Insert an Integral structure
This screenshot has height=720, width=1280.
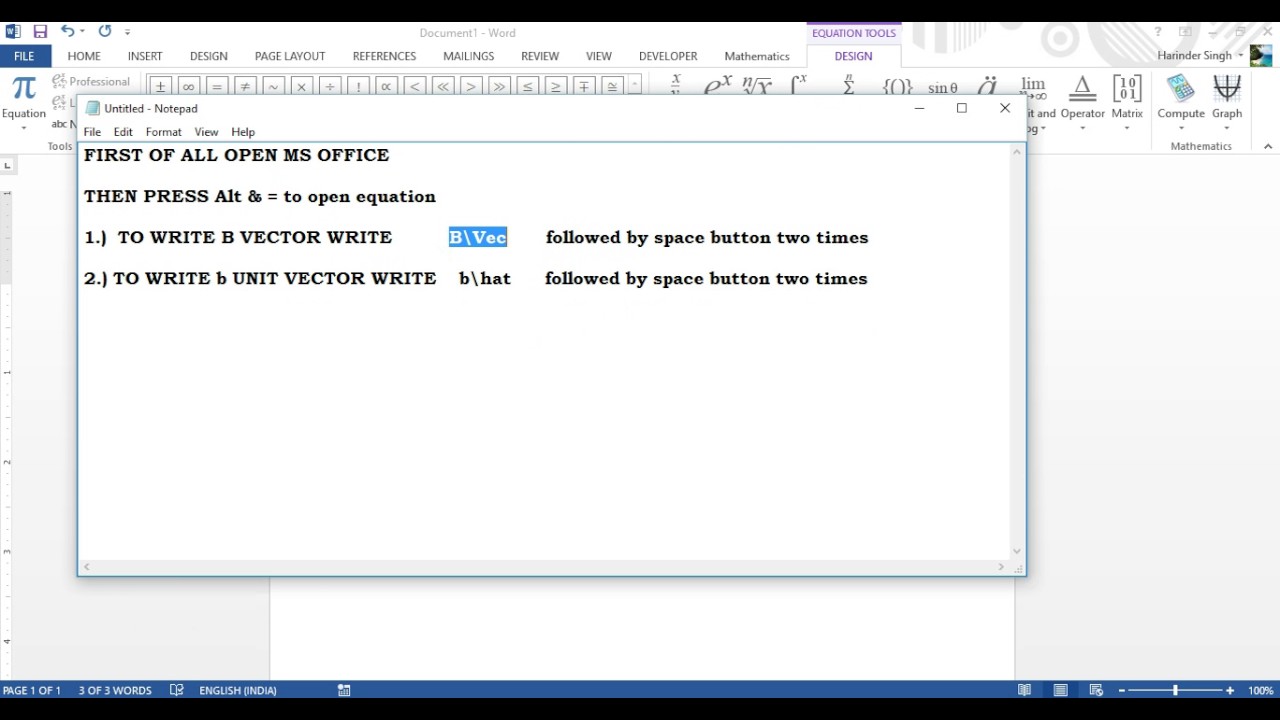click(796, 86)
